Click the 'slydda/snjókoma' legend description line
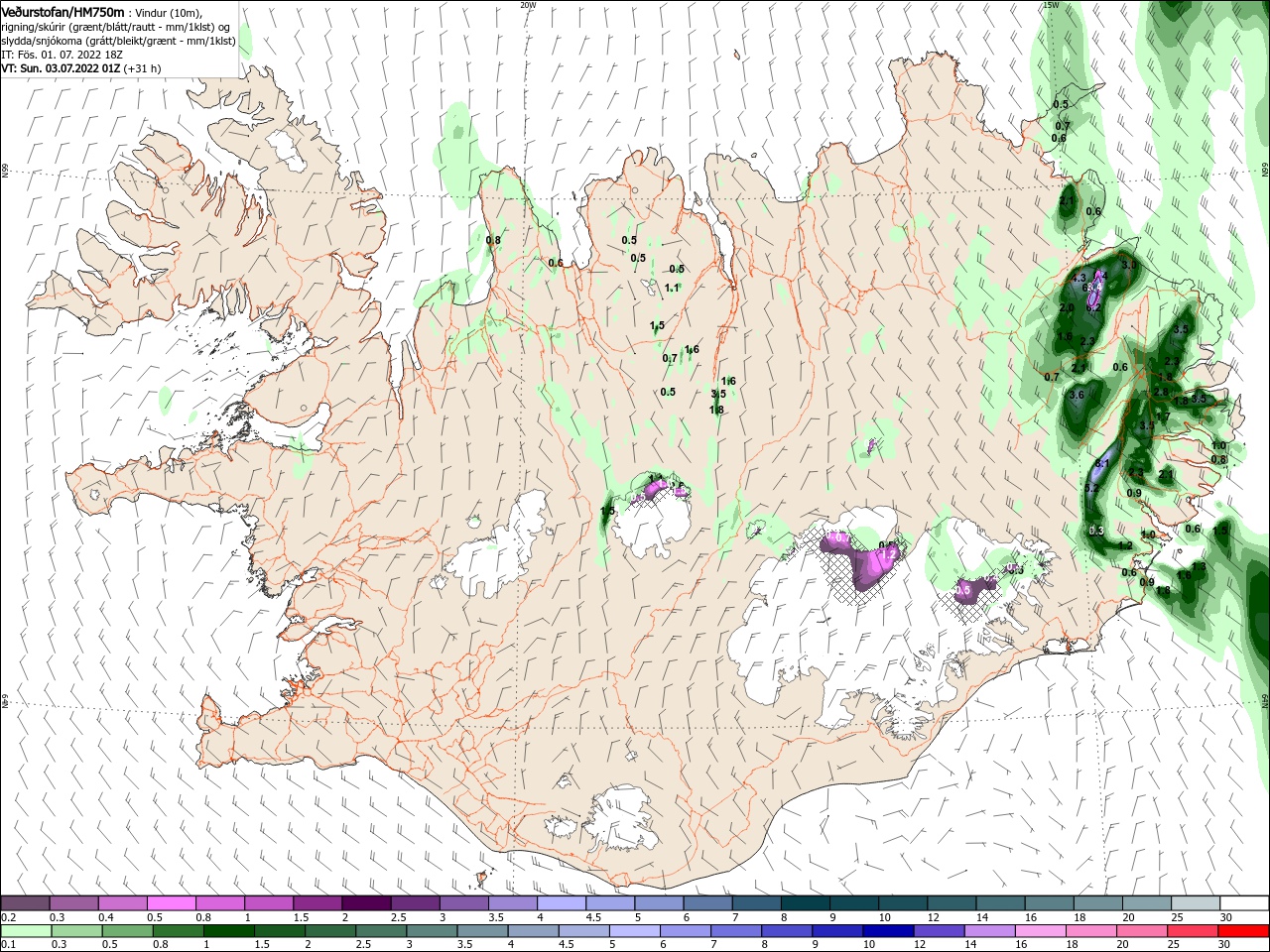This screenshot has width=1270, height=952. click(x=118, y=41)
